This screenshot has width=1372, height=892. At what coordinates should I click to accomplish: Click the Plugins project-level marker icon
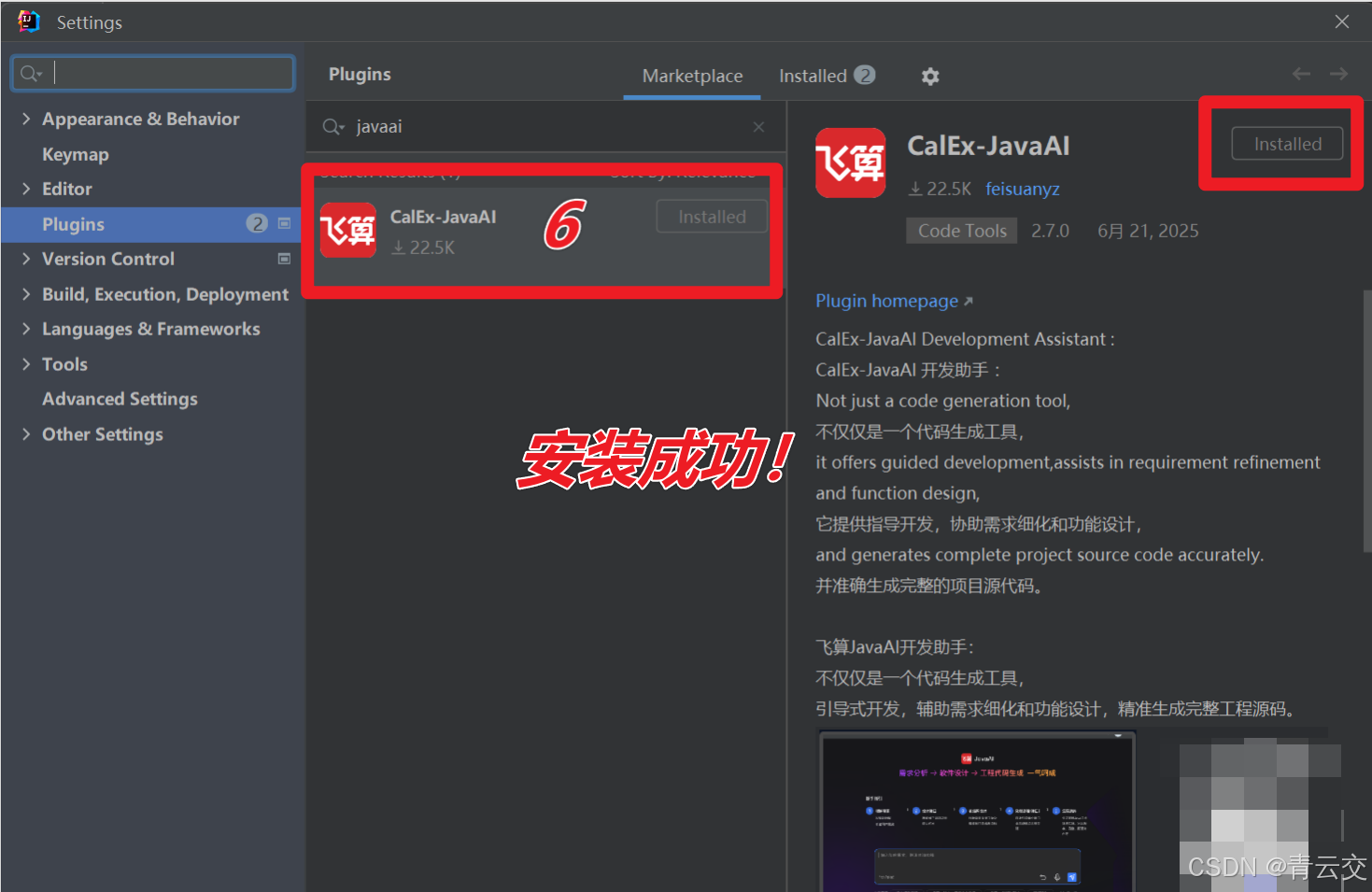(x=284, y=224)
